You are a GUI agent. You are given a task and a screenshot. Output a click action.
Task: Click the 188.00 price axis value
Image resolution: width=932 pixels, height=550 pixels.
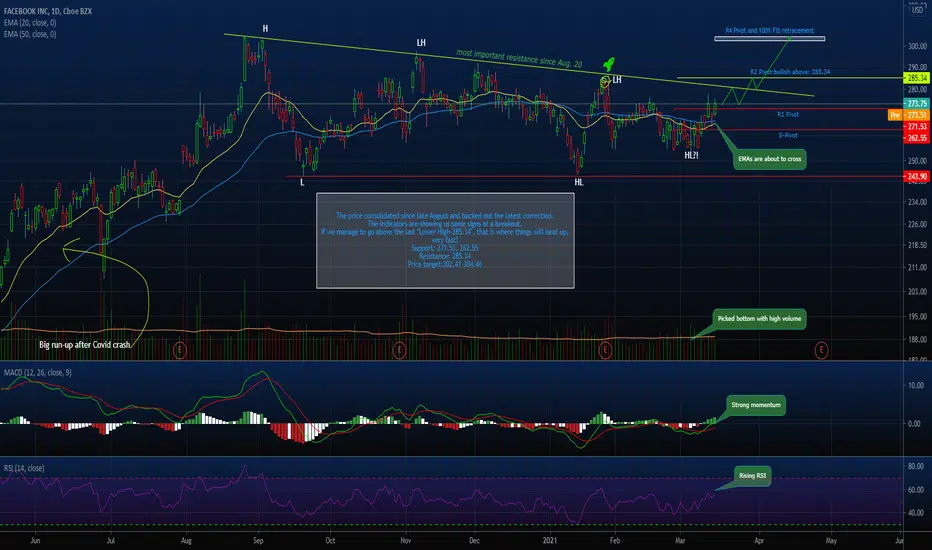click(917, 340)
